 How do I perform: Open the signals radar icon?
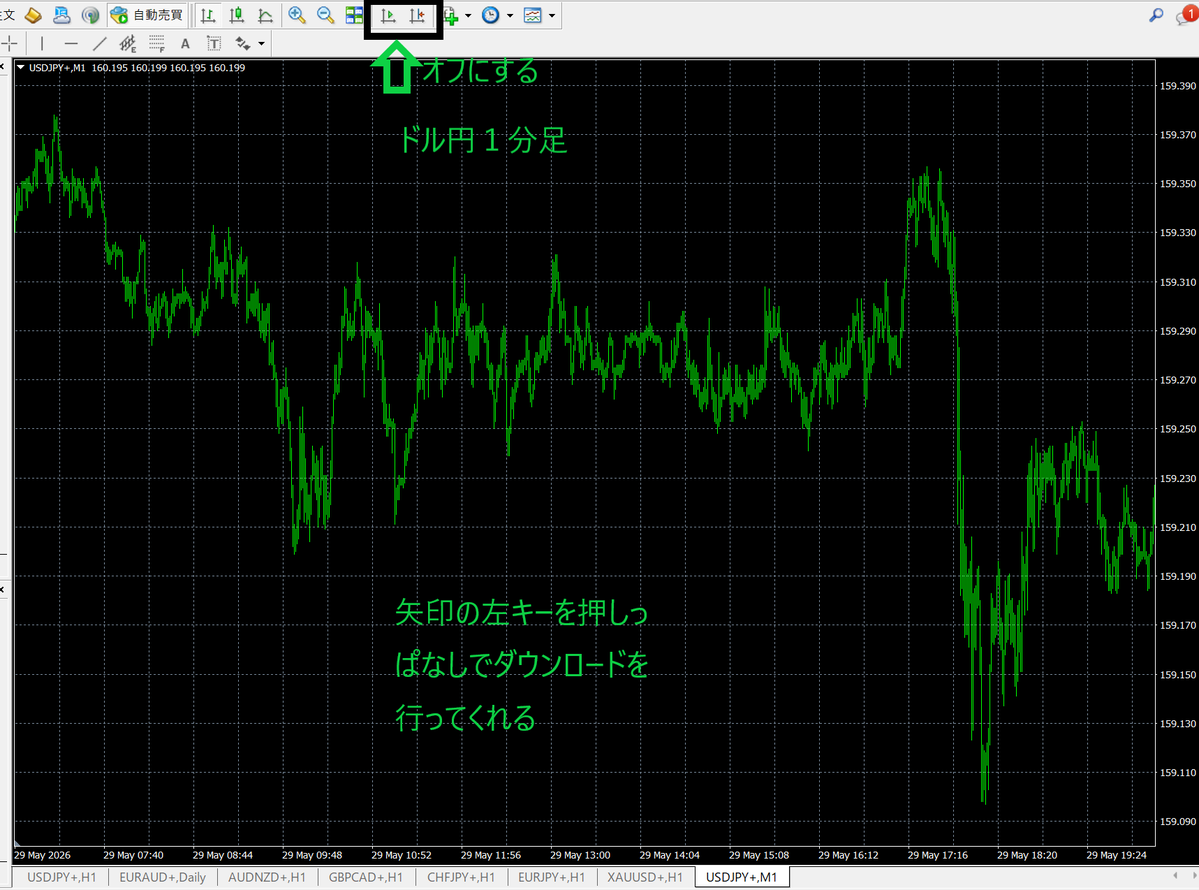click(x=90, y=15)
